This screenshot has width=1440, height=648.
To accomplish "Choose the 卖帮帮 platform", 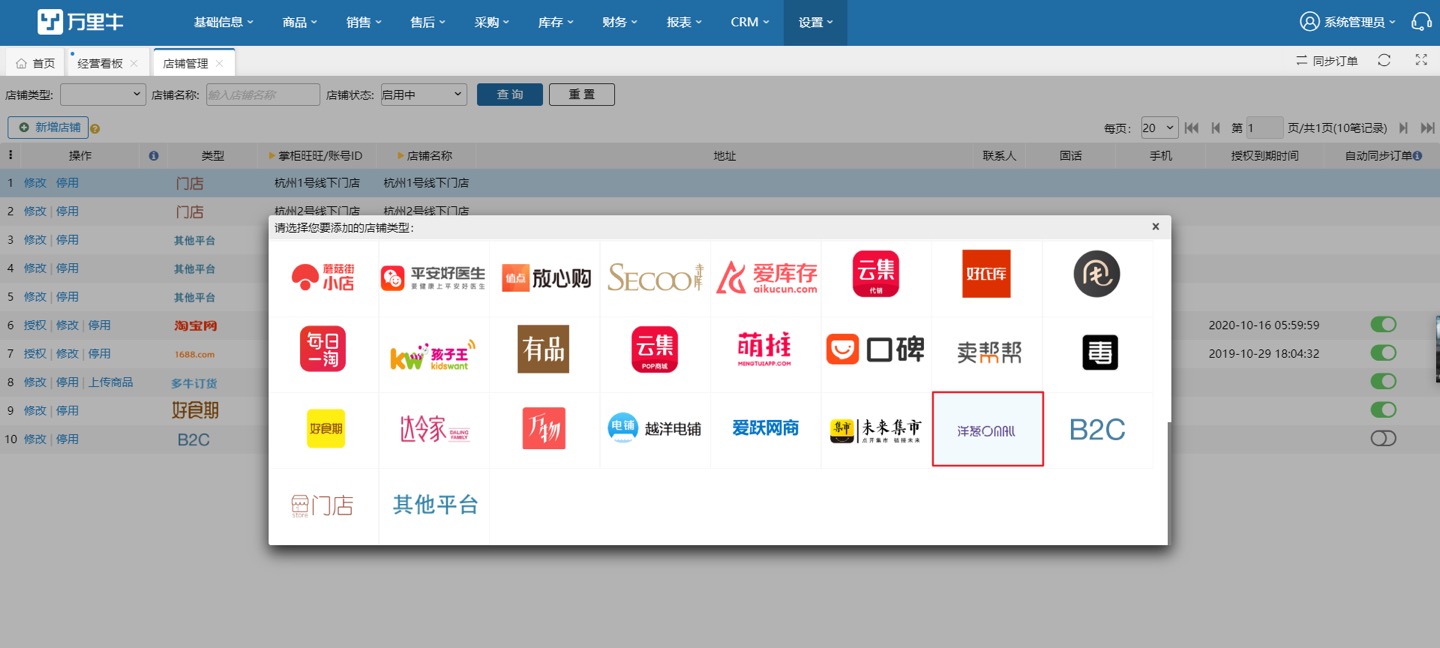I will pos(988,352).
